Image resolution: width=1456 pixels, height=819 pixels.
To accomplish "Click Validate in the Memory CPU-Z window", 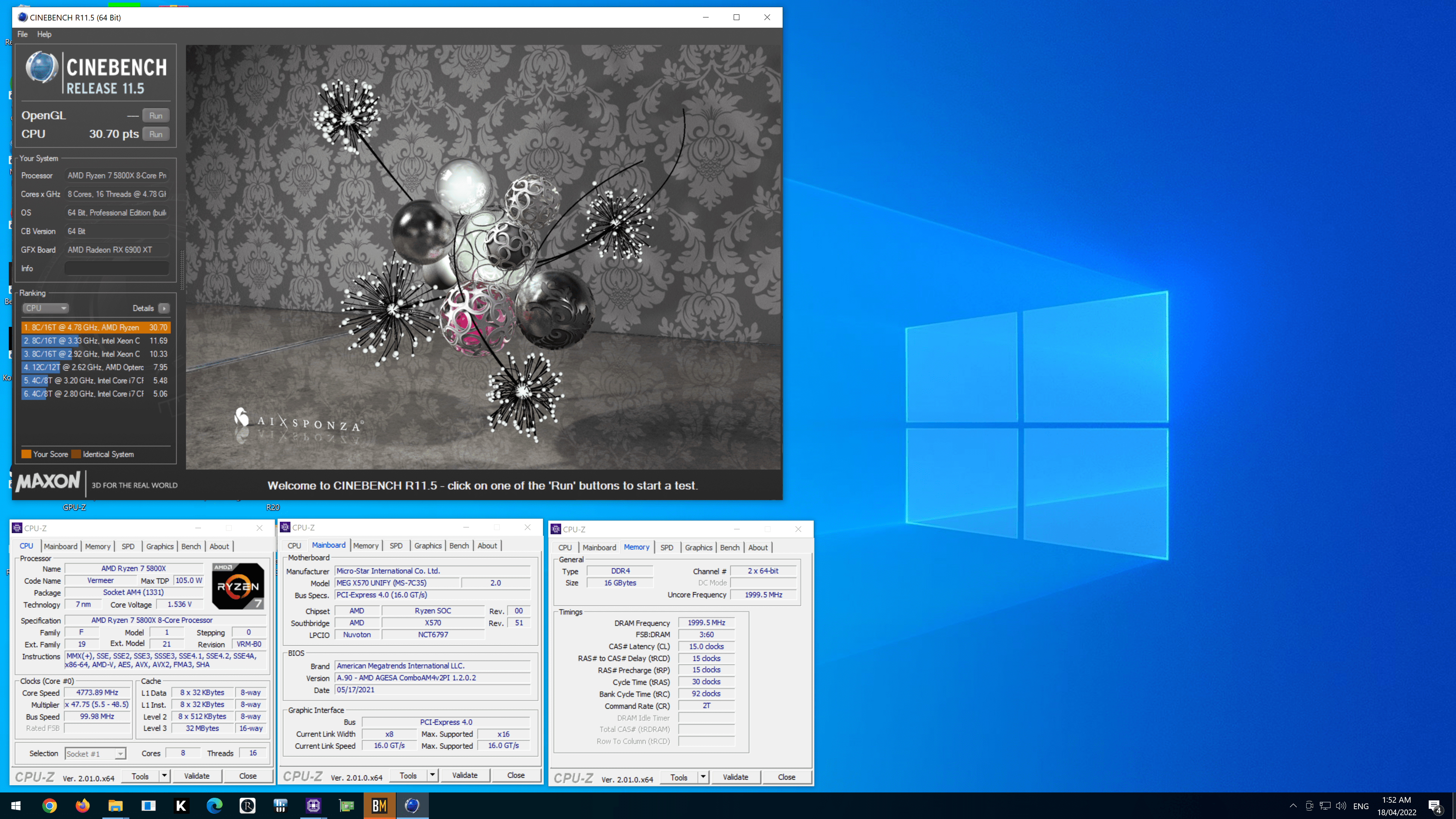I will coord(735,777).
